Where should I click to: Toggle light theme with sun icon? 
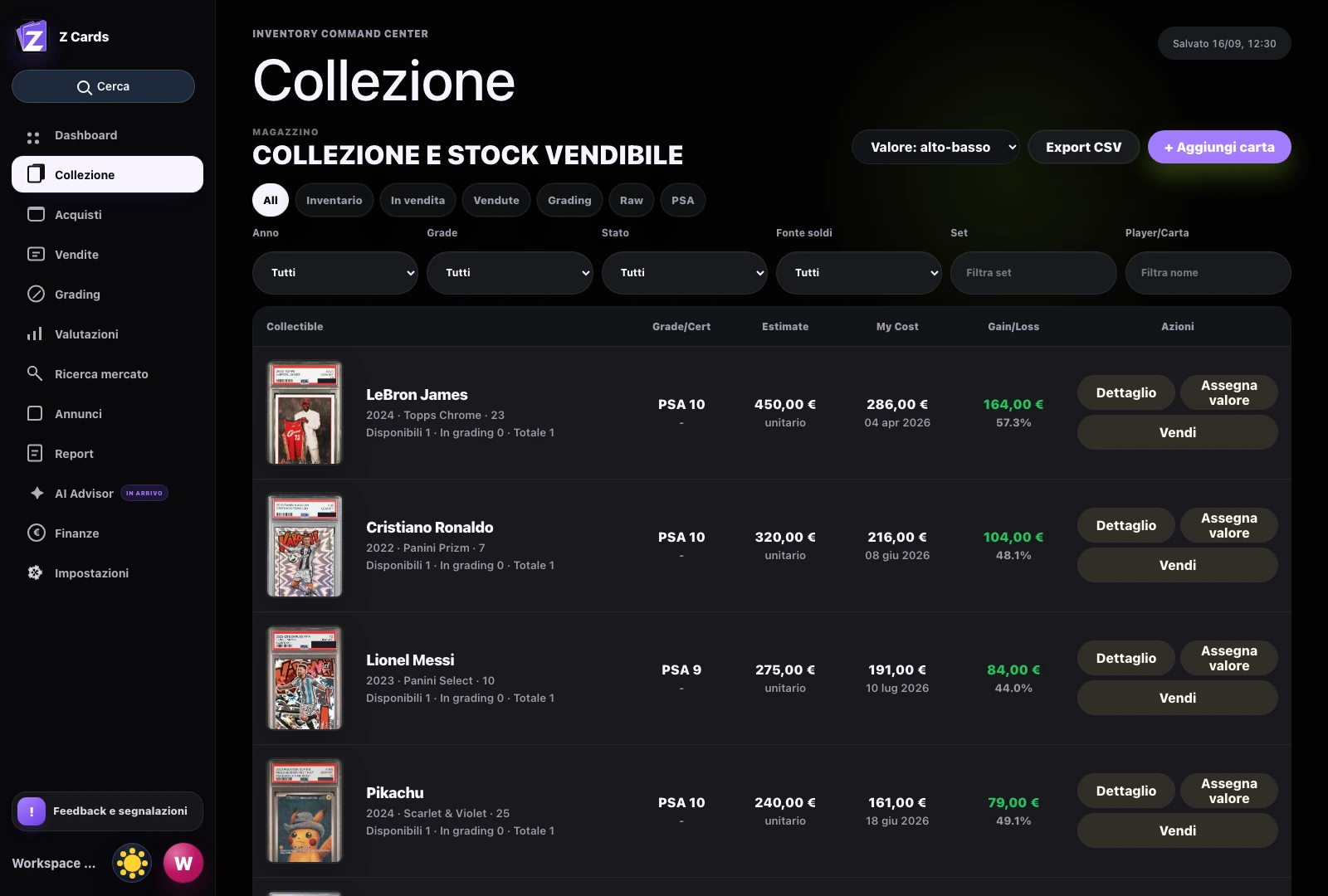coord(132,864)
